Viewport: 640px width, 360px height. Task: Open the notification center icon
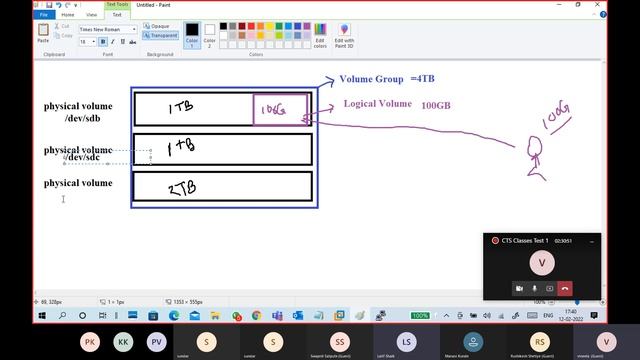[x=594, y=316]
